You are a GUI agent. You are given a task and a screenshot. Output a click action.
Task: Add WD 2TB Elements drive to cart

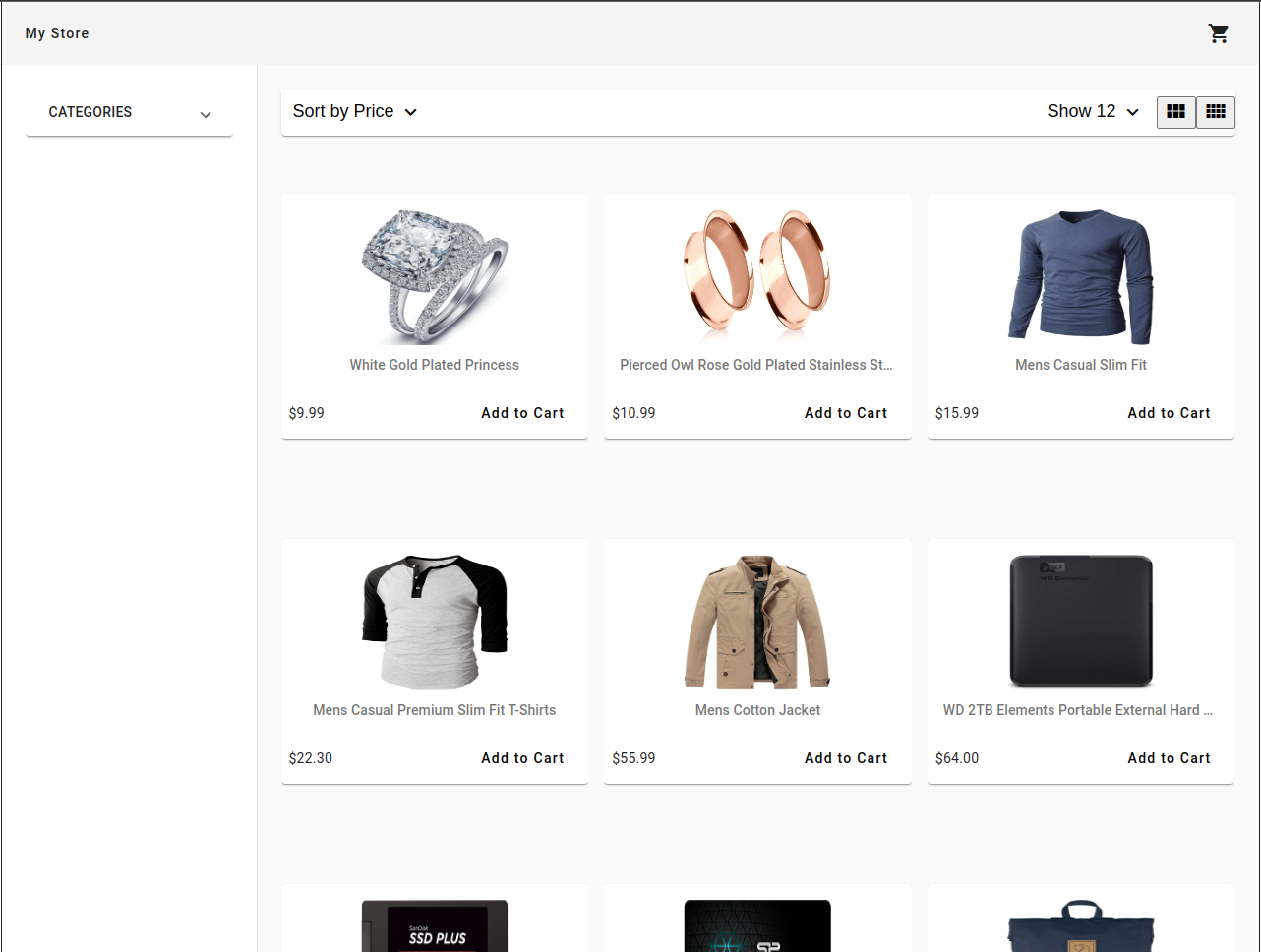tap(1169, 758)
